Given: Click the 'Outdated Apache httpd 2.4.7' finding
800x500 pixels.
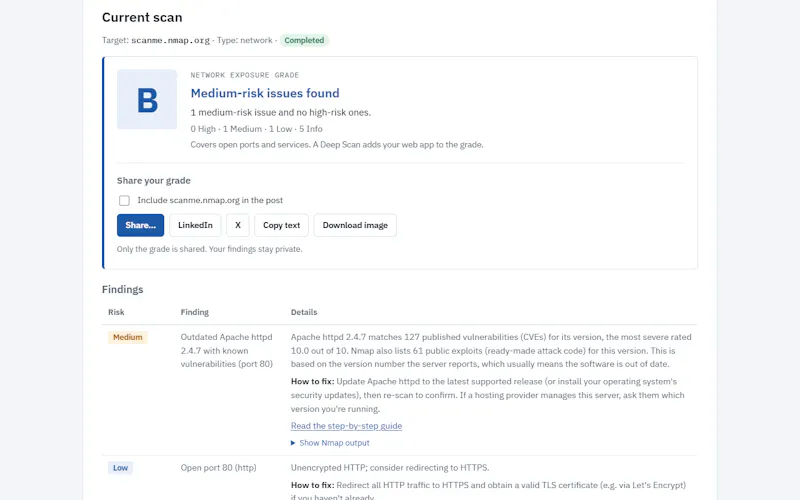Looking at the screenshot, I should pyautogui.click(x=227, y=351).
